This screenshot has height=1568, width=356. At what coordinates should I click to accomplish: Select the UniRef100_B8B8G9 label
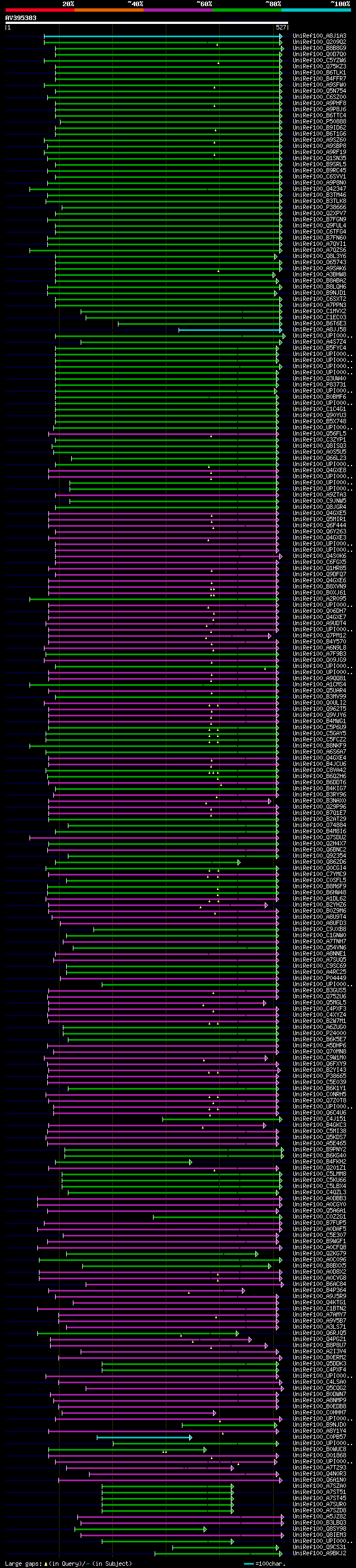[319, 48]
